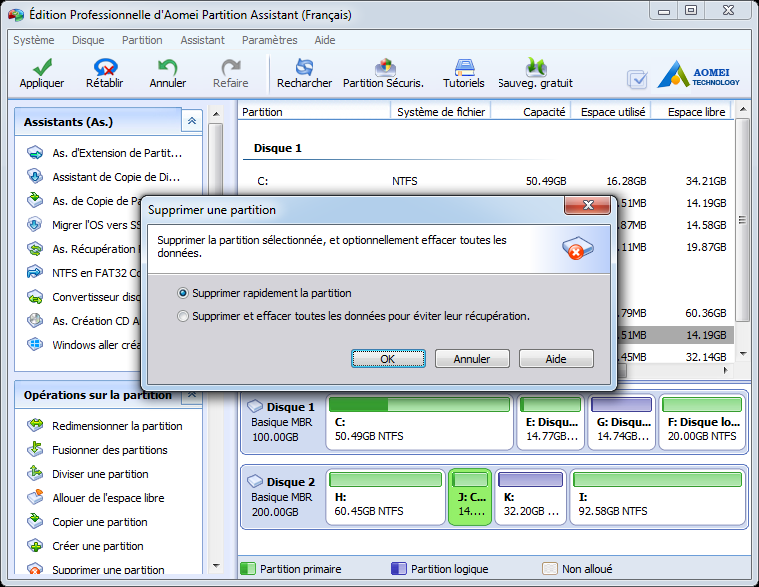Image resolution: width=759 pixels, height=587 pixels.
Task: Close the Supprimer une partition dialog
Action: [x=587, y=205]
